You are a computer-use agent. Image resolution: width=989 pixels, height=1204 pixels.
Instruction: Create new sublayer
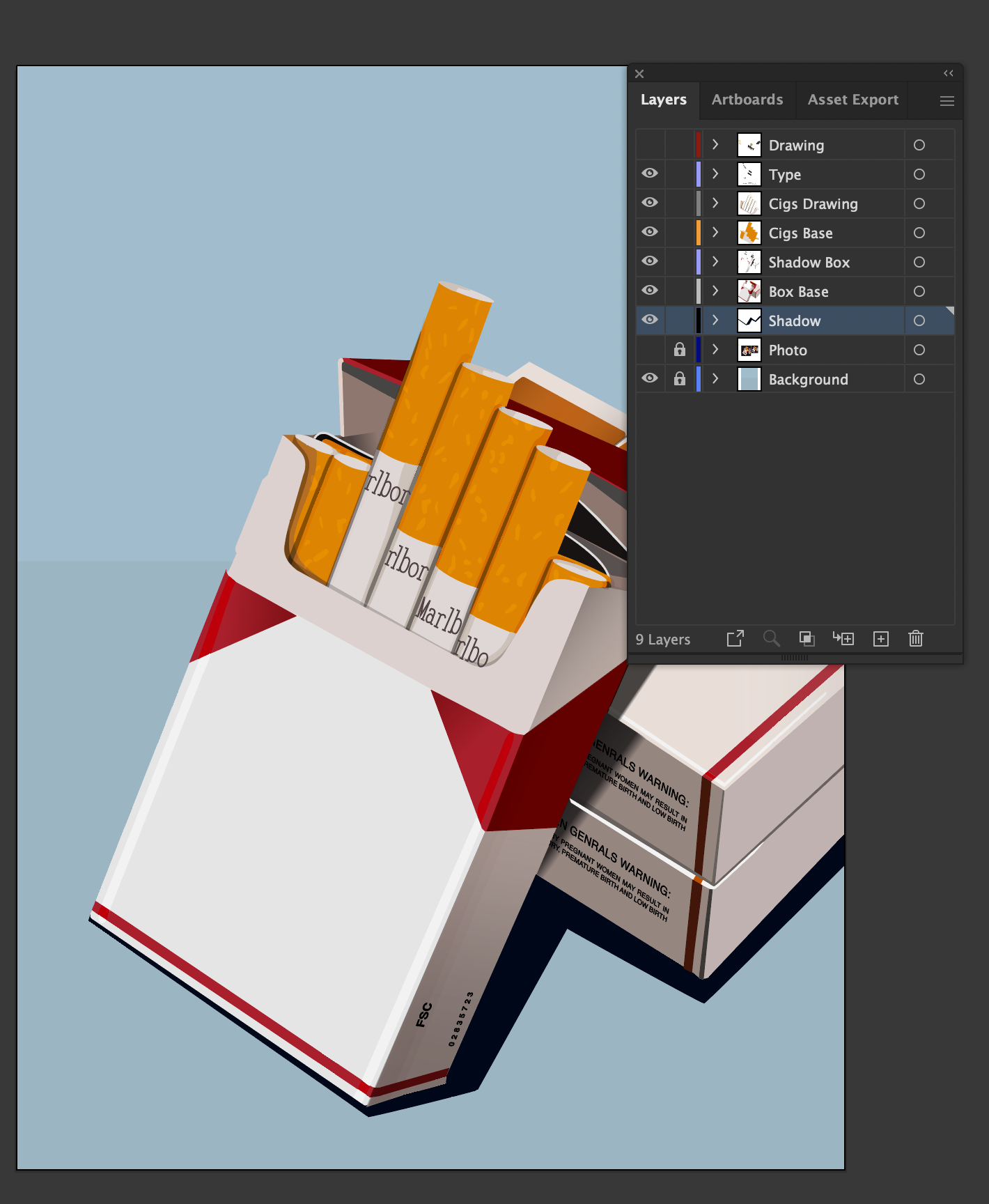pos(843,638)
